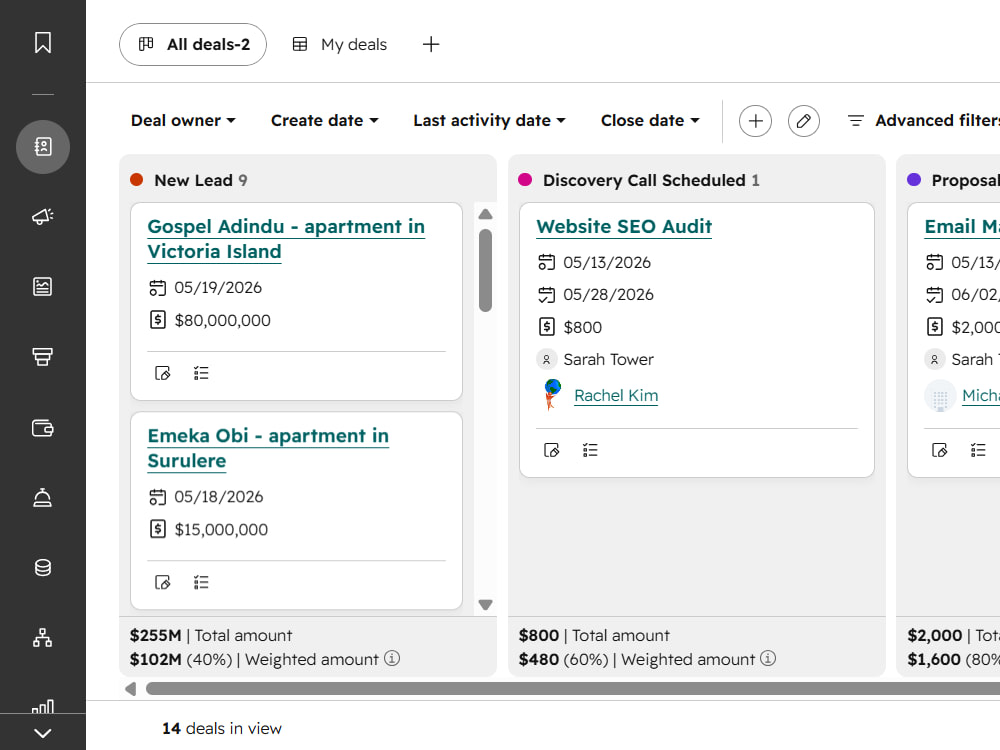Click info icon beside Discovery Call weighted amount
The width and height of the screenshot is (1000, 750).
pos(768,658)
